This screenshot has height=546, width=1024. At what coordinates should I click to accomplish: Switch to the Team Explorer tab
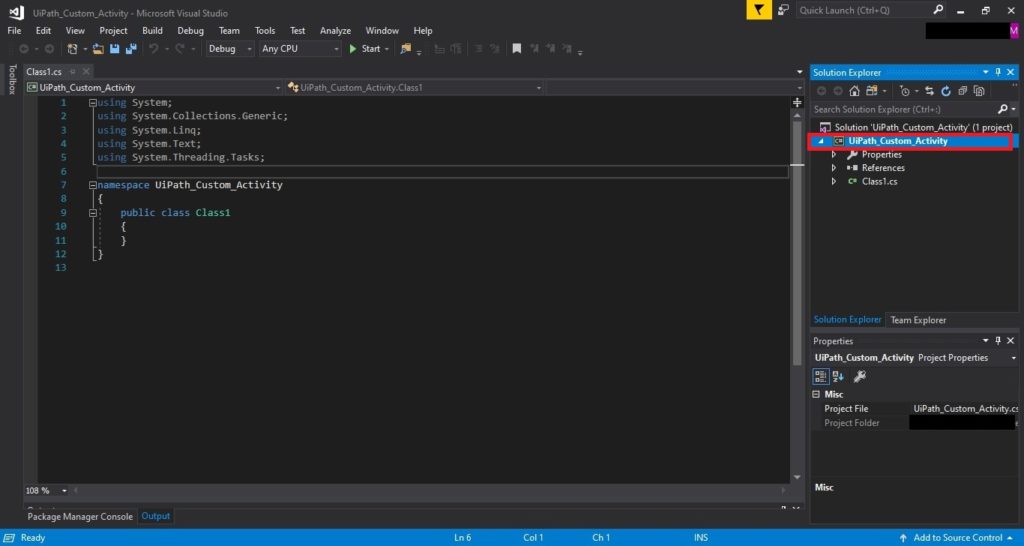918,320
